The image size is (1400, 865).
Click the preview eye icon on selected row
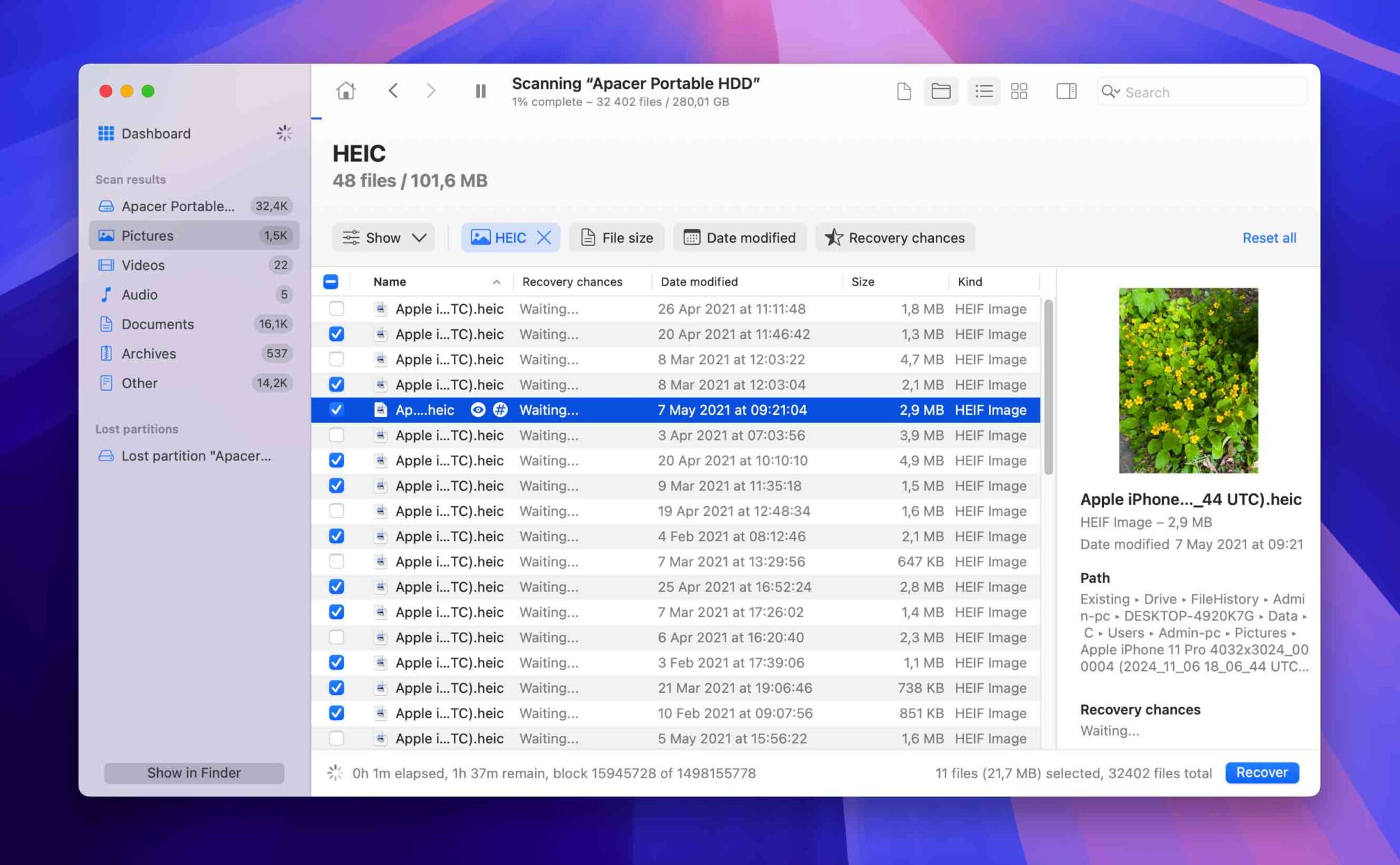(x=478, y=410)
